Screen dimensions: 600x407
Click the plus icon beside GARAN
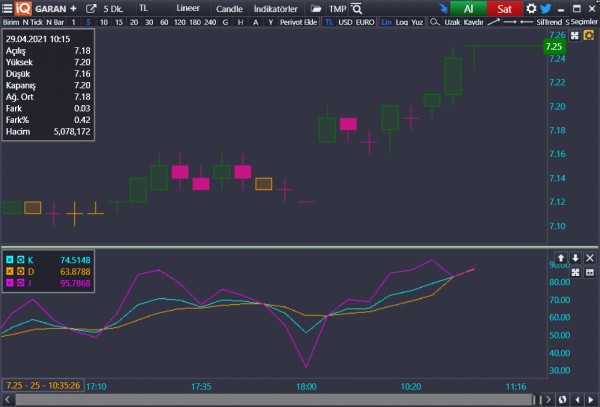click(74, 8)
